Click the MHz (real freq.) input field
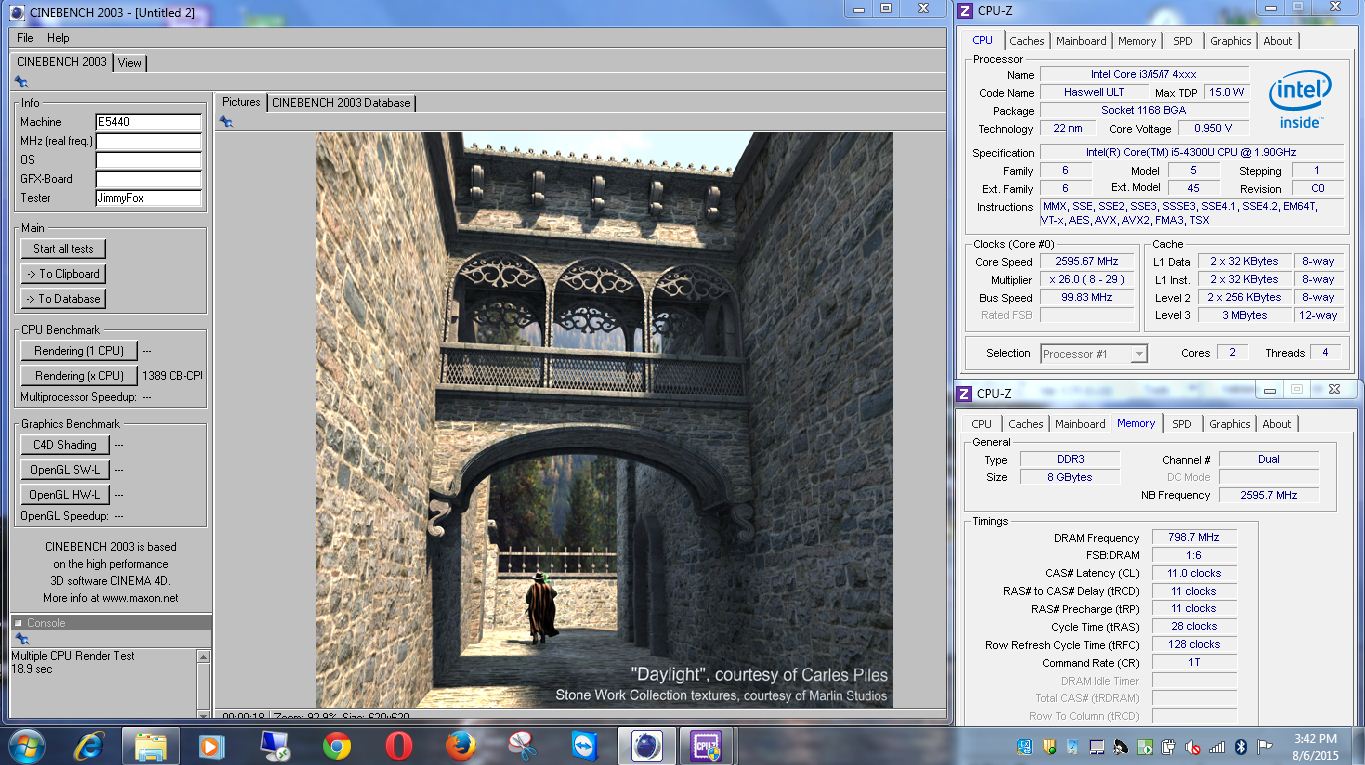The width and height of the screenshot is (1365, 765). click(148, 141)
